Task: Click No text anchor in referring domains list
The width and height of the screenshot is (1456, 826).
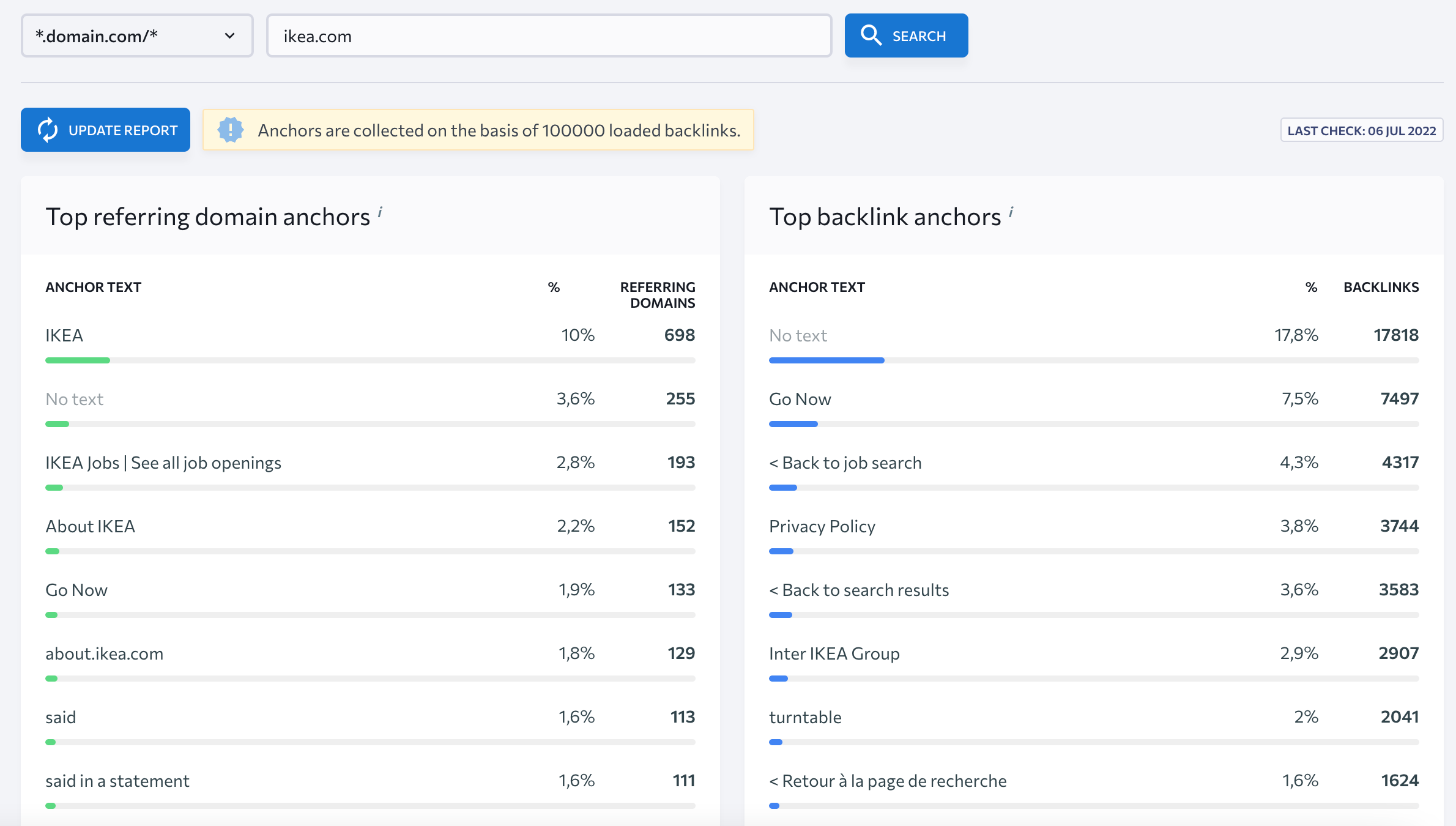Action: click(75, 399)
